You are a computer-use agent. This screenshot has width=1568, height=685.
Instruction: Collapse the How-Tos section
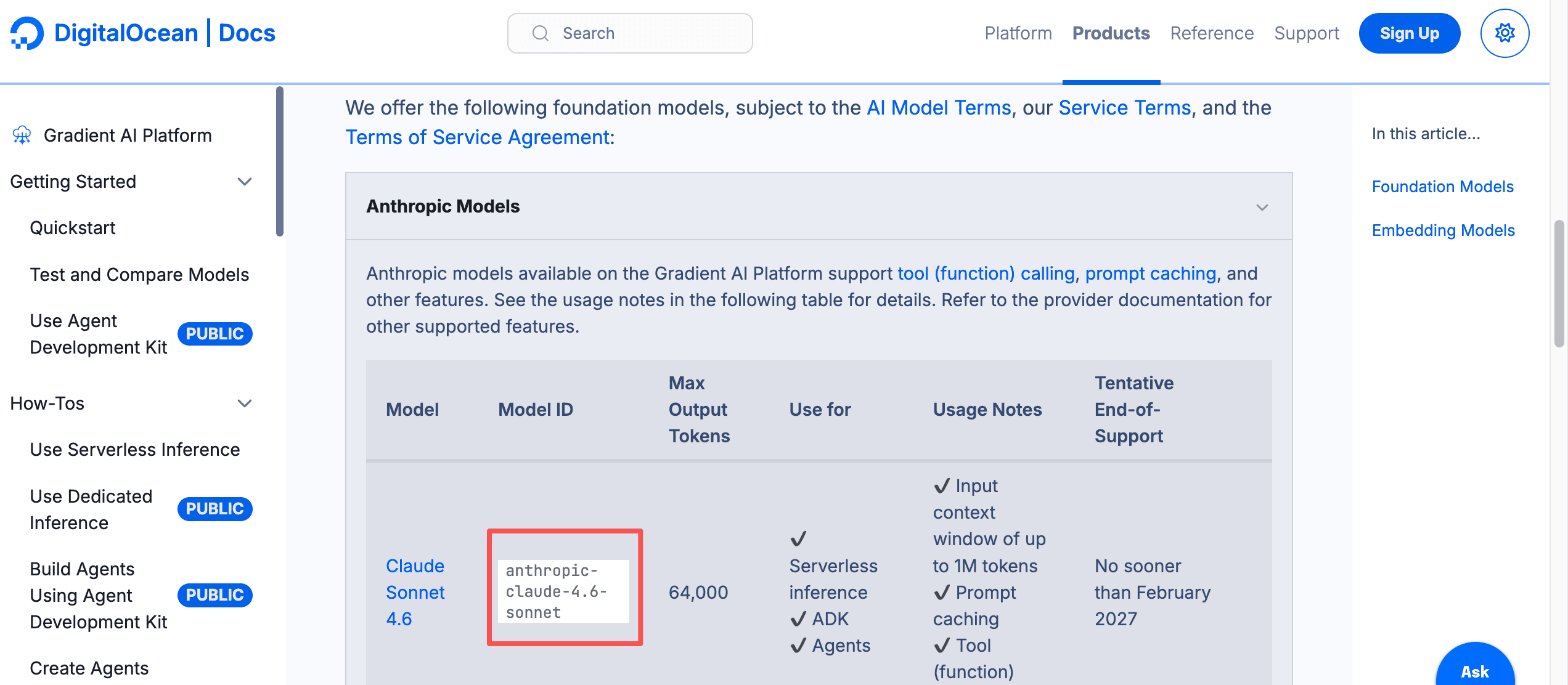tap(245, 403)
